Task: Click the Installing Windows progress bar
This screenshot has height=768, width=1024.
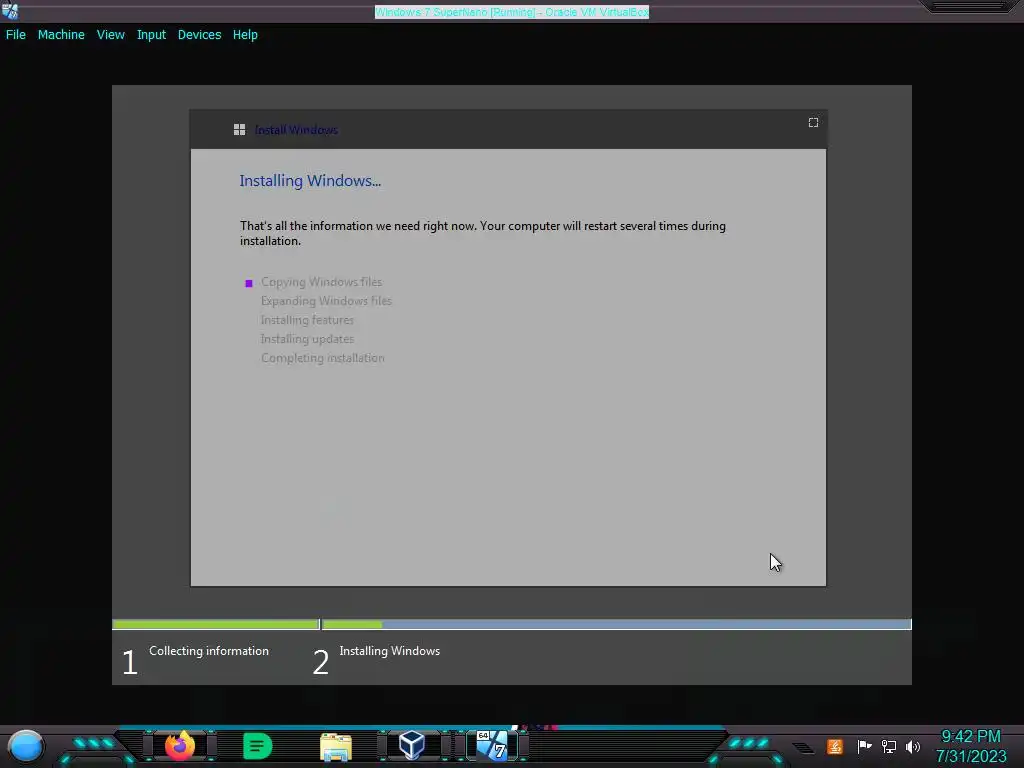Action: pyautogui.click(x=616, y=624)
